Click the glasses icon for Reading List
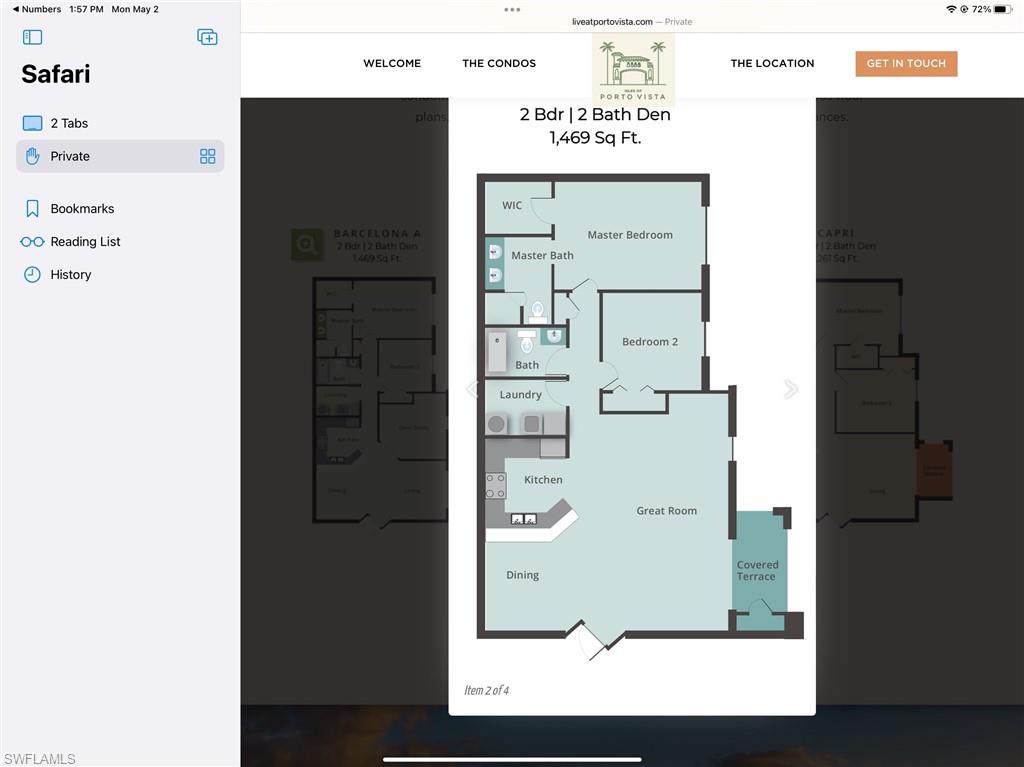Screen dimensions: 1024x767 (x=32, y=242)
